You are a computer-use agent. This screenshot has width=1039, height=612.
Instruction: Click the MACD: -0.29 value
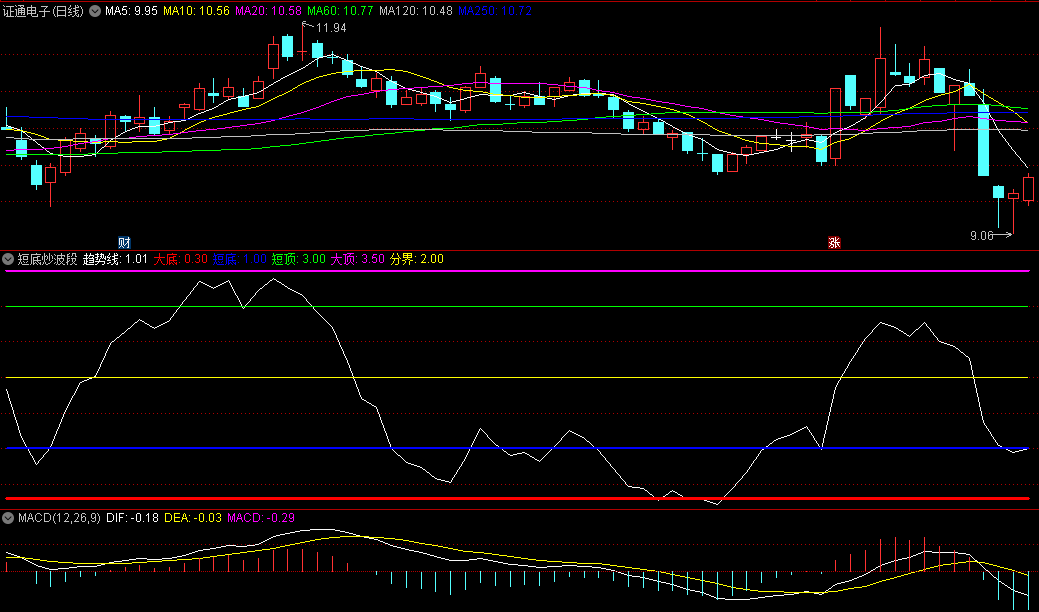tap(261, 518)
